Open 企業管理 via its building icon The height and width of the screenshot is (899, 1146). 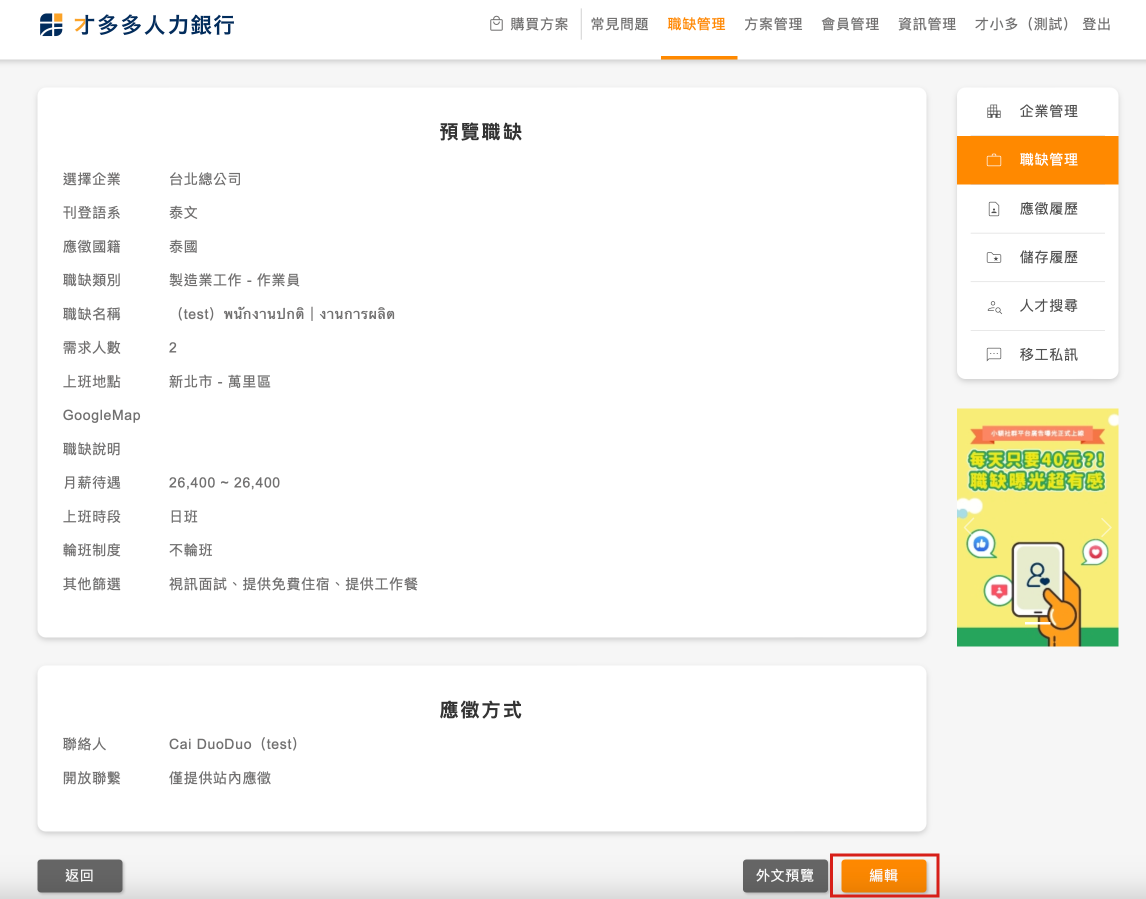[x=993, y=112]
